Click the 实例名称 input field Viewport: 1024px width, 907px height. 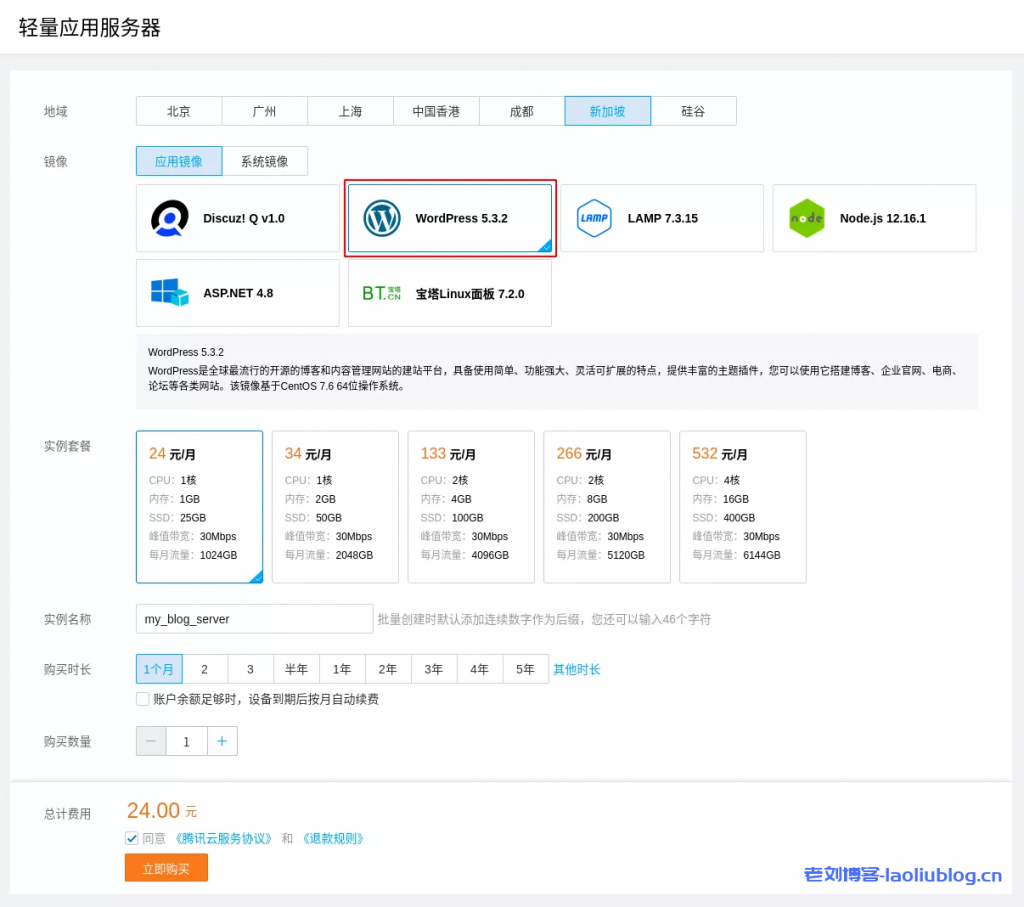tap(254, 619)
